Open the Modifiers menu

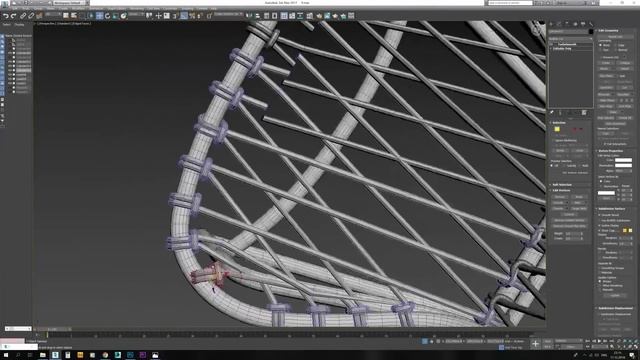pos(79,8)
